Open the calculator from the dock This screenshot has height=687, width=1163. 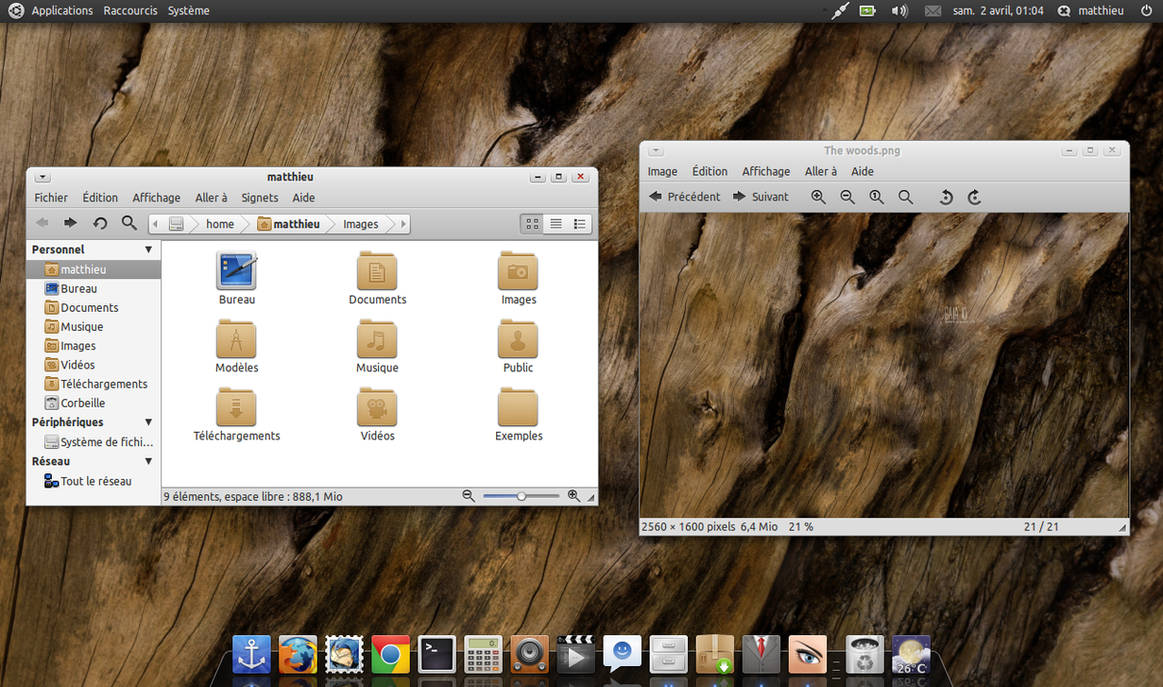[x=483, y=654]
